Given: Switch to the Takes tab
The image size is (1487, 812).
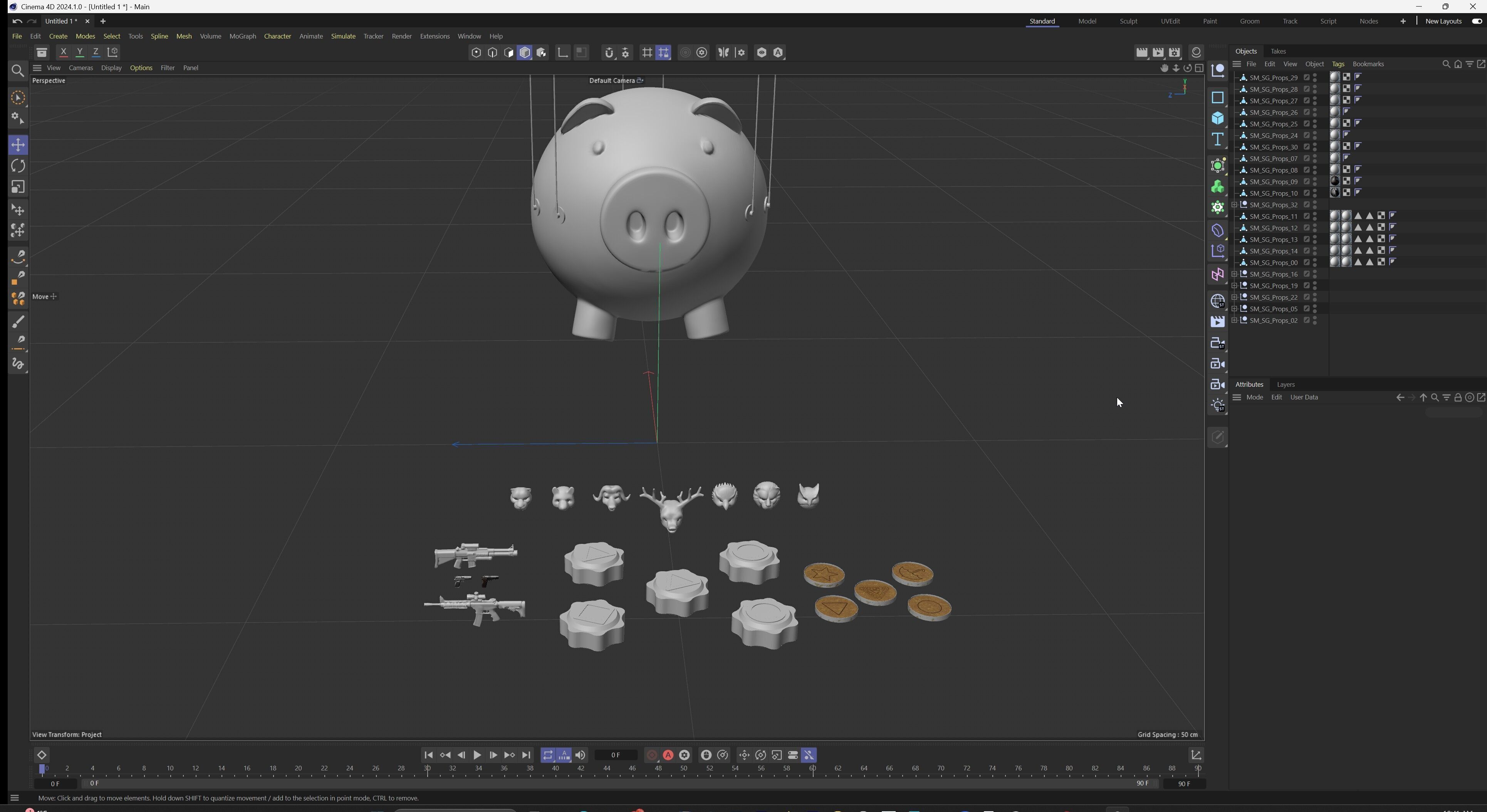Looking at the screenshot, I should click(1278, 51).
